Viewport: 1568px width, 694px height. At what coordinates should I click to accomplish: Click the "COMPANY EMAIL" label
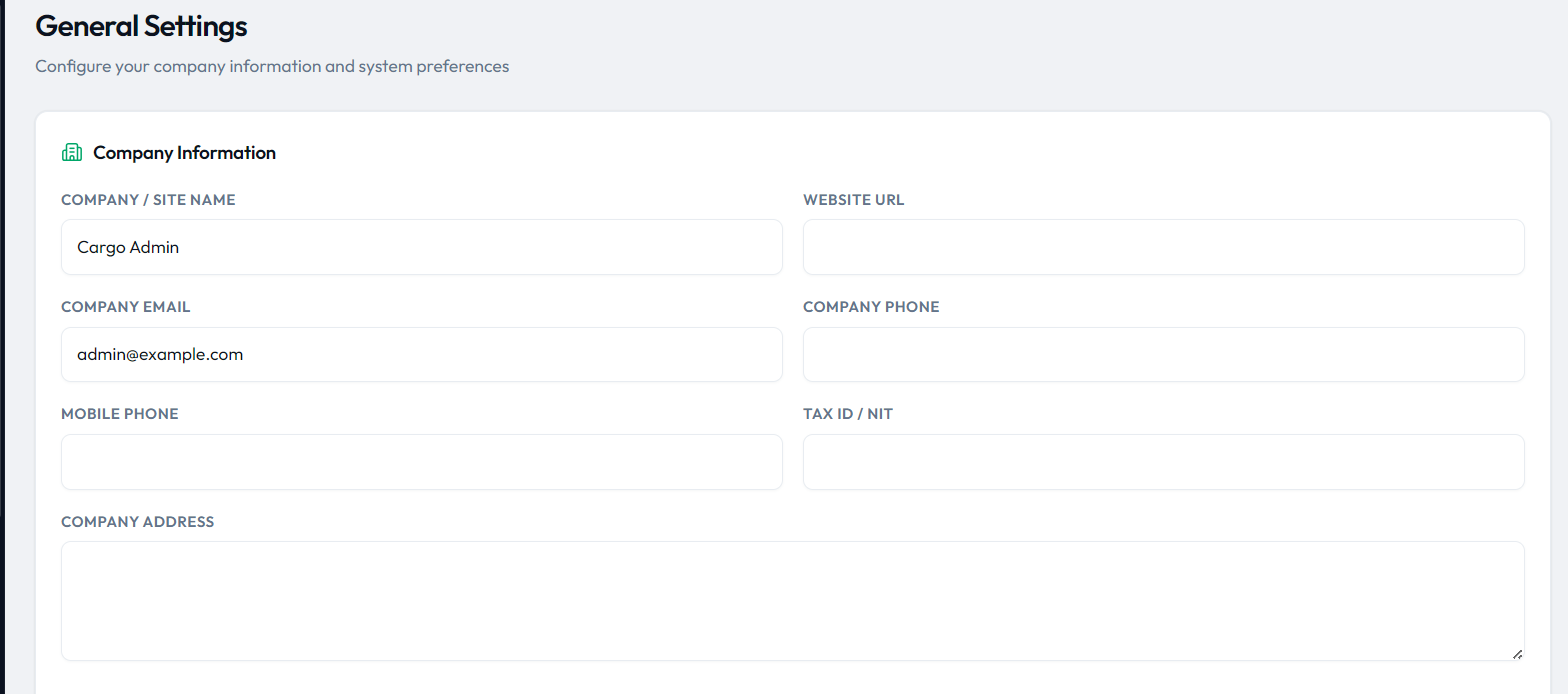pyautogui.click(x=125, y=307)
